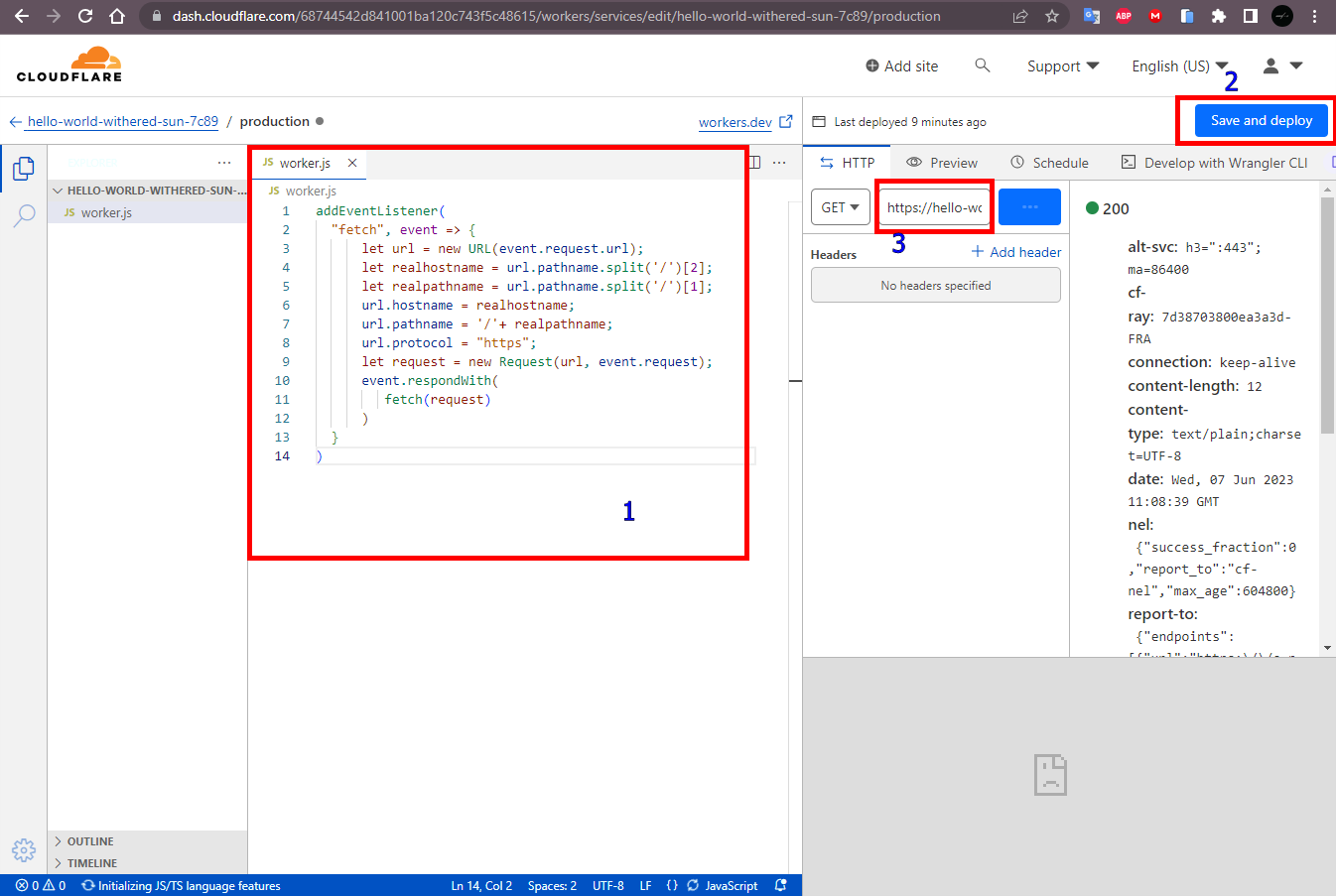Click the notifications bell in status bar
The height and width of the screenshot is (896, 1336).
click(x=781, y=886)
